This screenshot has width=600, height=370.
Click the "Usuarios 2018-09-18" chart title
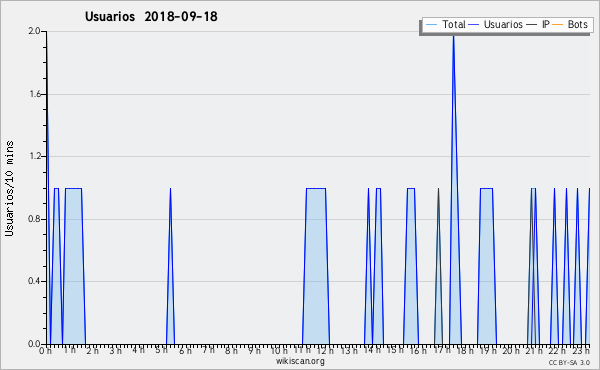coord(151,16)
